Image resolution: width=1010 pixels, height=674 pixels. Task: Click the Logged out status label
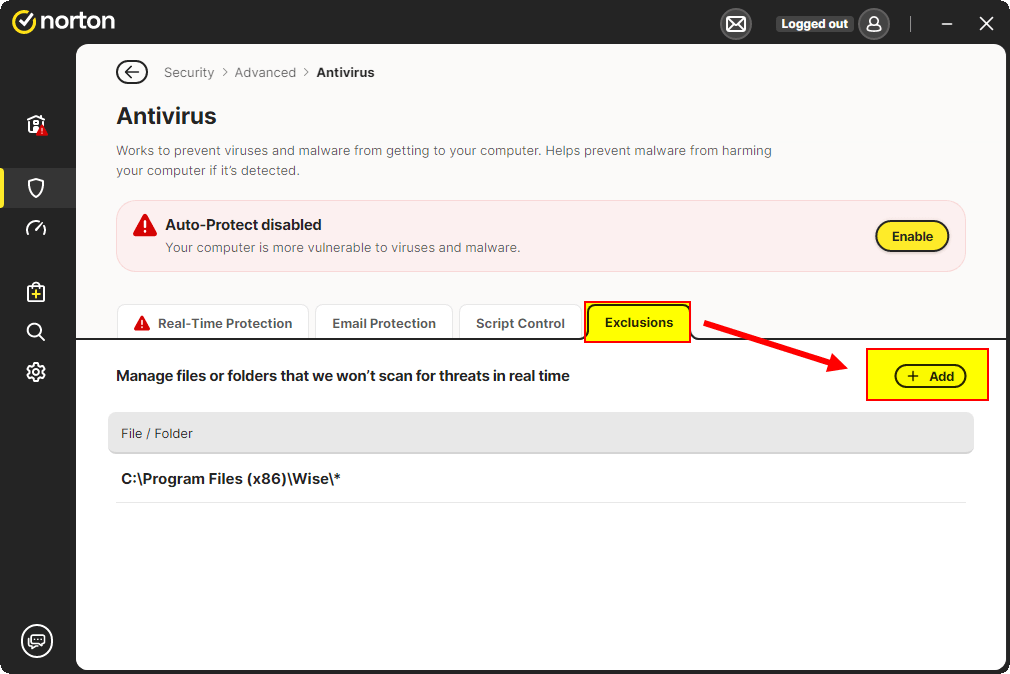tap(814, 24)
